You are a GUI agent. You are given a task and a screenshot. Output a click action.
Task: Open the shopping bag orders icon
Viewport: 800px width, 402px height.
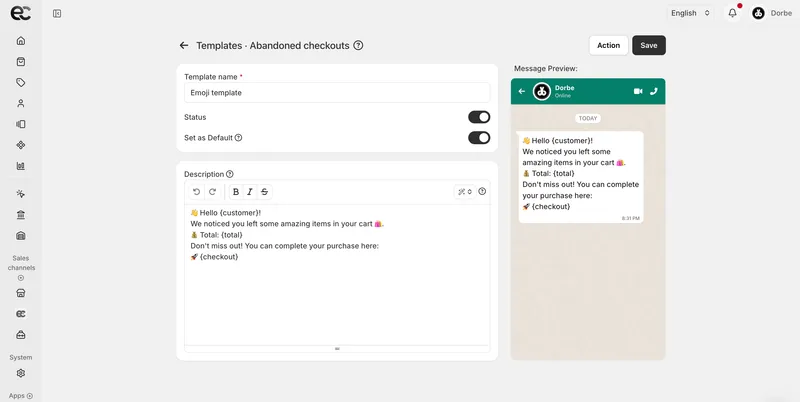(20, 62)
